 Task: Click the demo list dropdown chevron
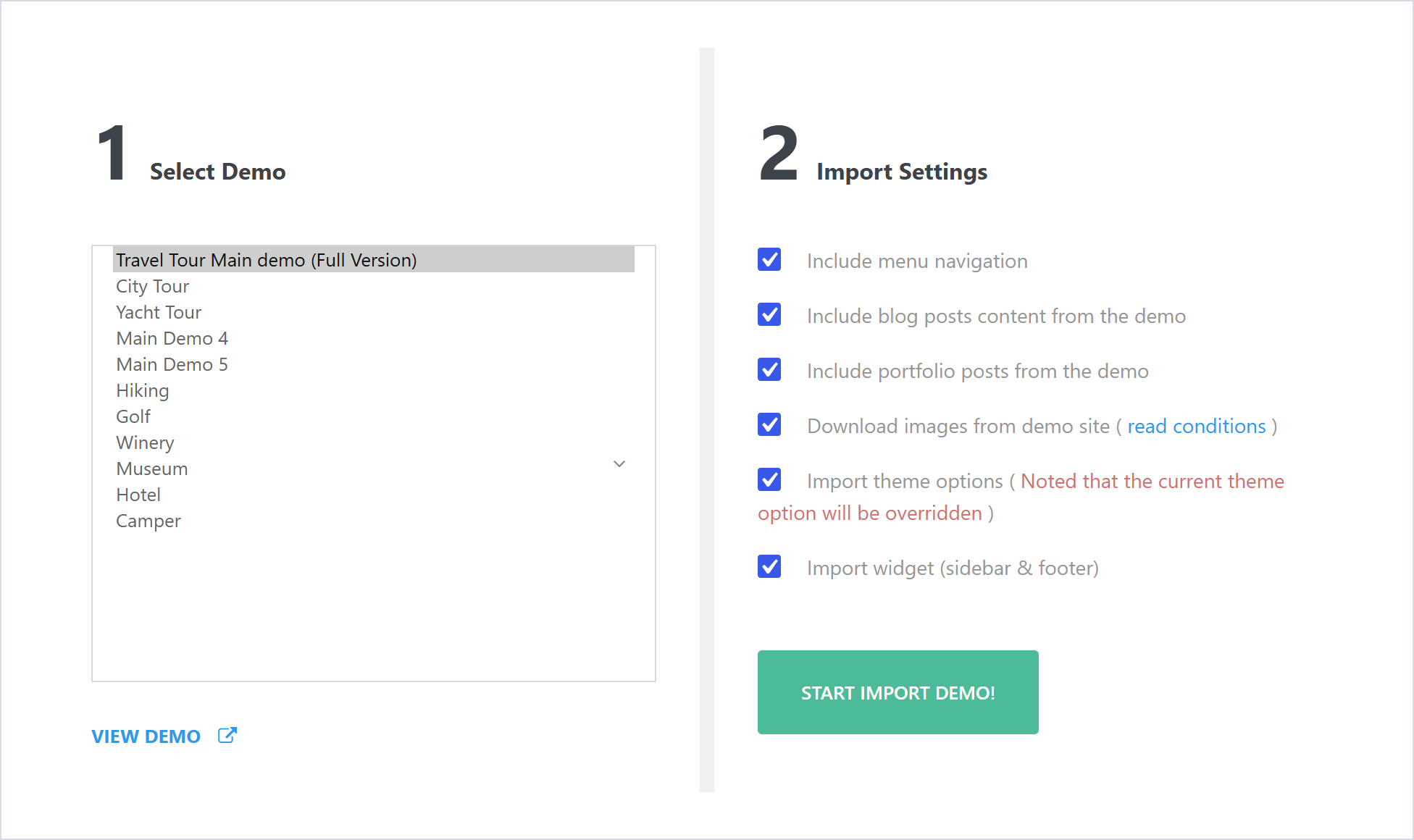click(619, 463)
